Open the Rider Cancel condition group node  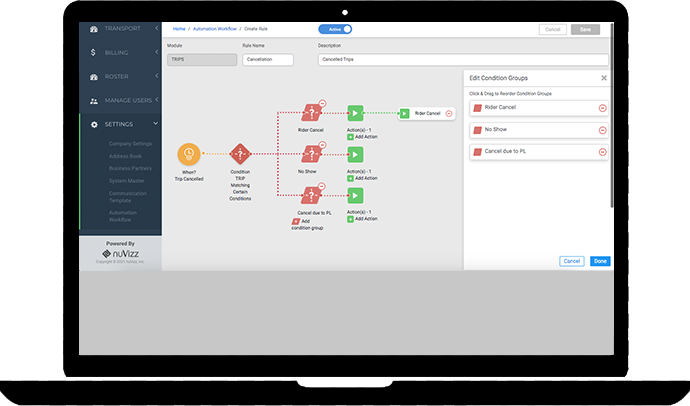pos(311,113)
